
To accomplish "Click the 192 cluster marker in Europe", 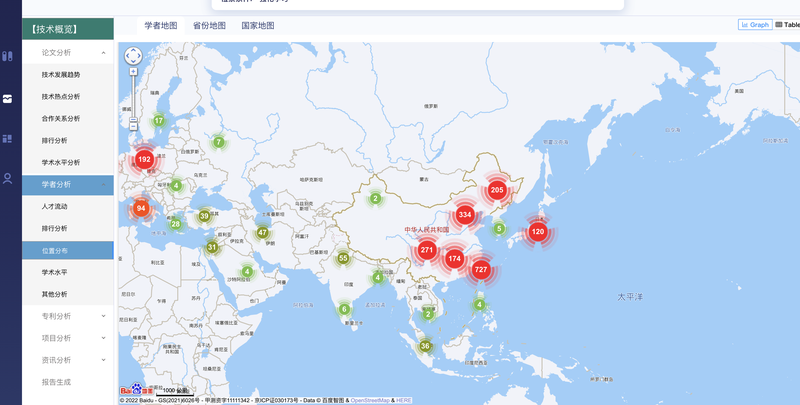I will tap(144, 159).
